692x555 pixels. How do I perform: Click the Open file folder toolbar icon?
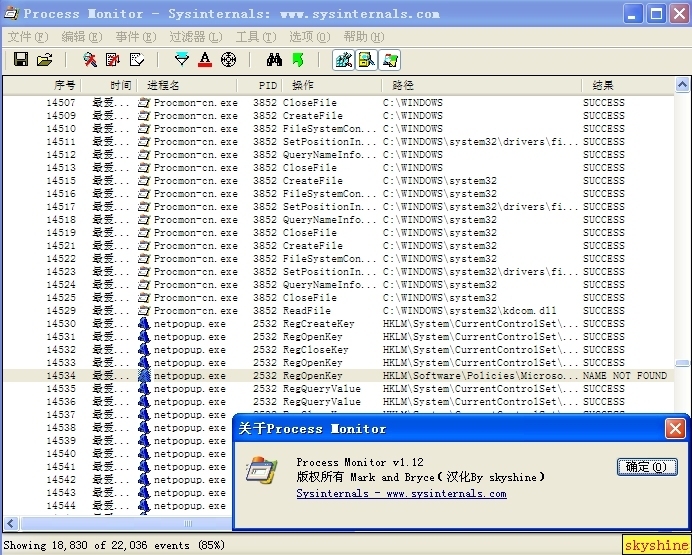[44, 59]
